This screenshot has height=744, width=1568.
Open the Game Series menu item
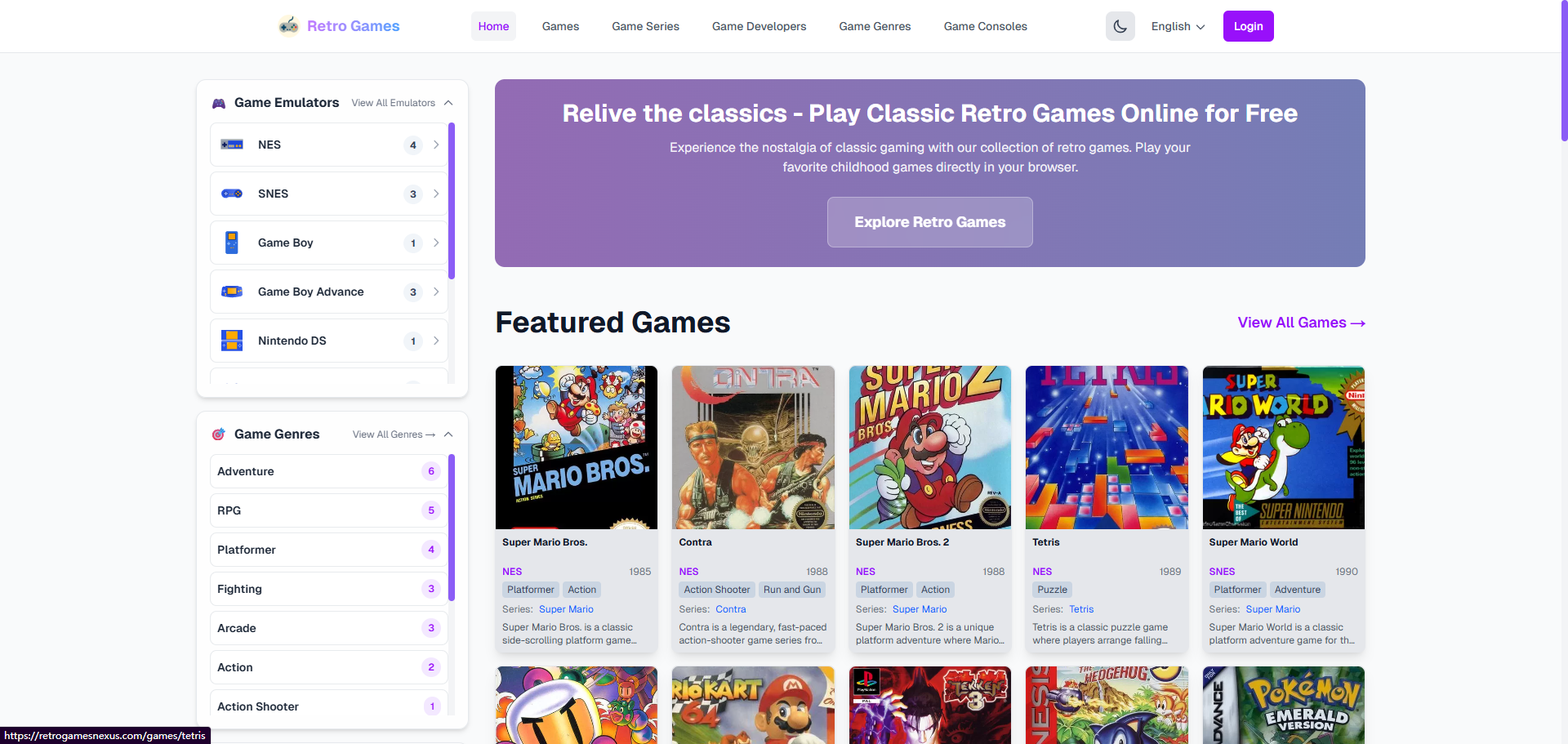(x=645, y=26)
